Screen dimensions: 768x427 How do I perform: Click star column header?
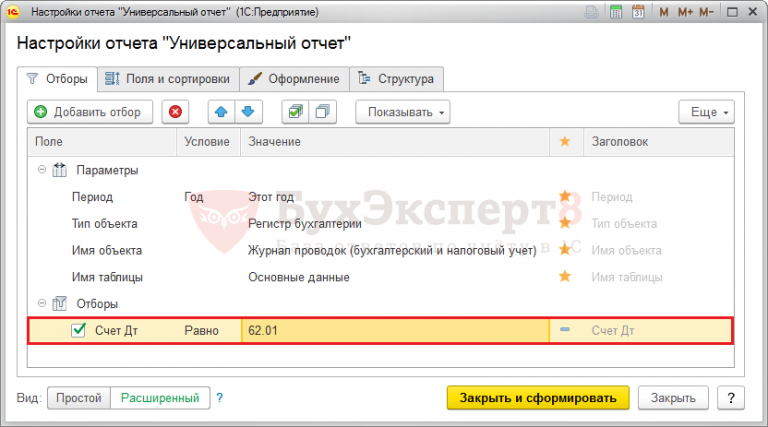(x=565, y=142)
